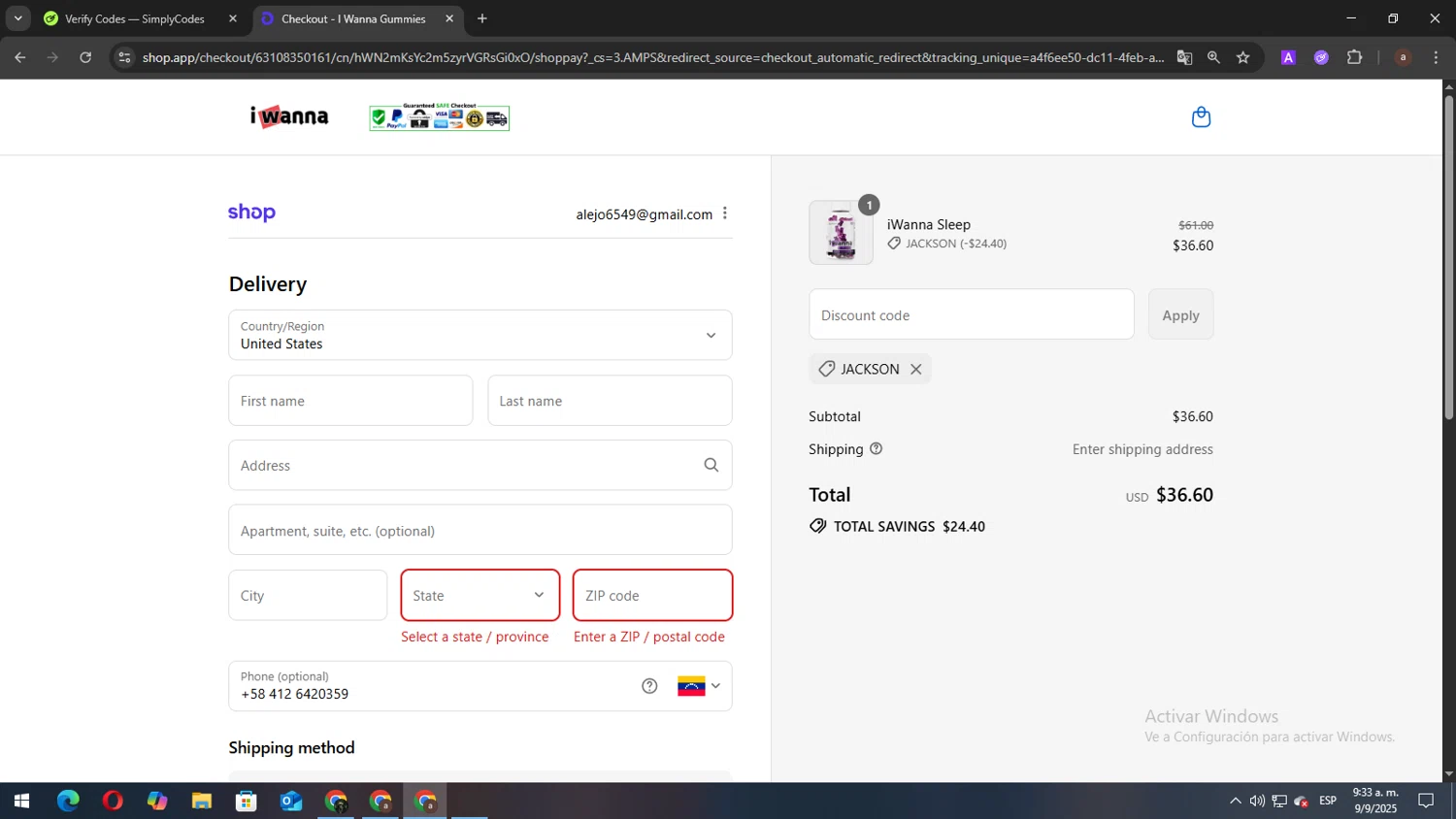Click the guaranteed safe checkout badge
This screenshot has height=819, width=1456.
(439, 116)
